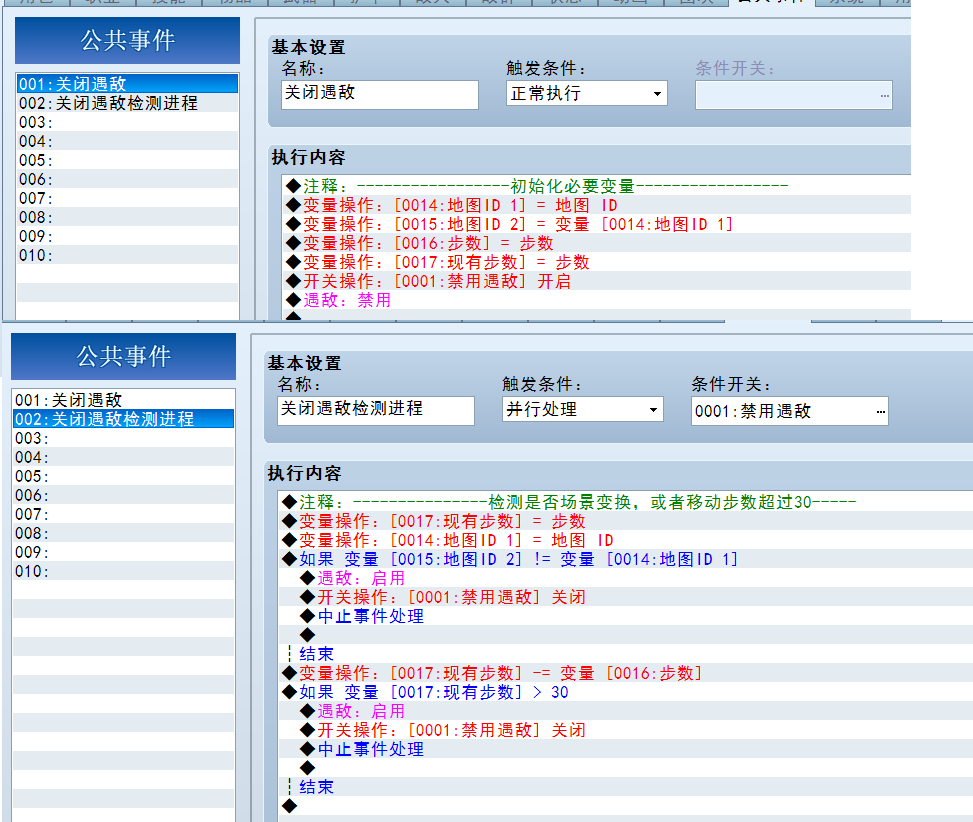Select 002:关闭遇敌检测进程 in top list
The height and width of the screenshot is (822, 973).
pyautogui.click(x=127, y=103)
